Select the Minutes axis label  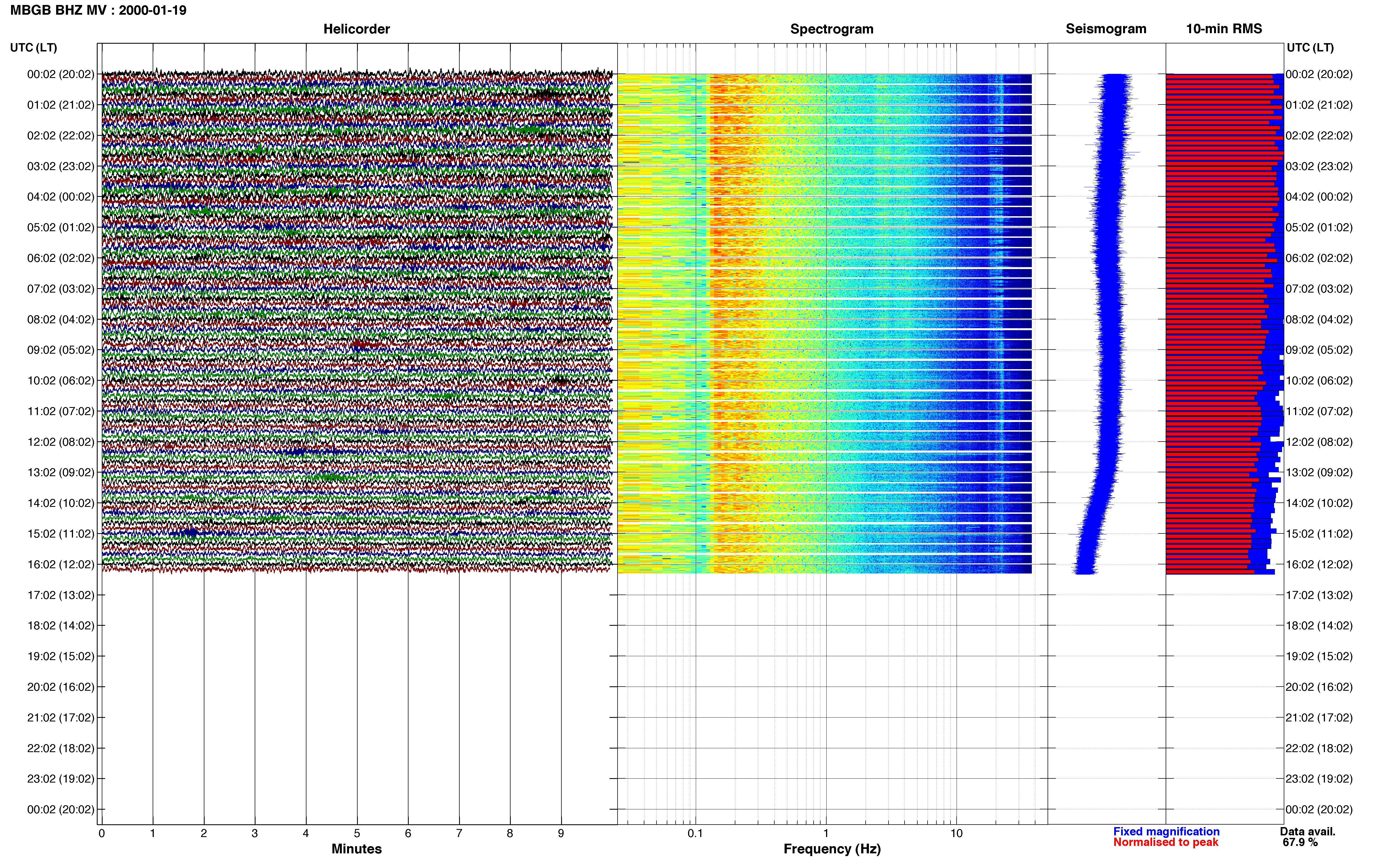coord(356,848)
